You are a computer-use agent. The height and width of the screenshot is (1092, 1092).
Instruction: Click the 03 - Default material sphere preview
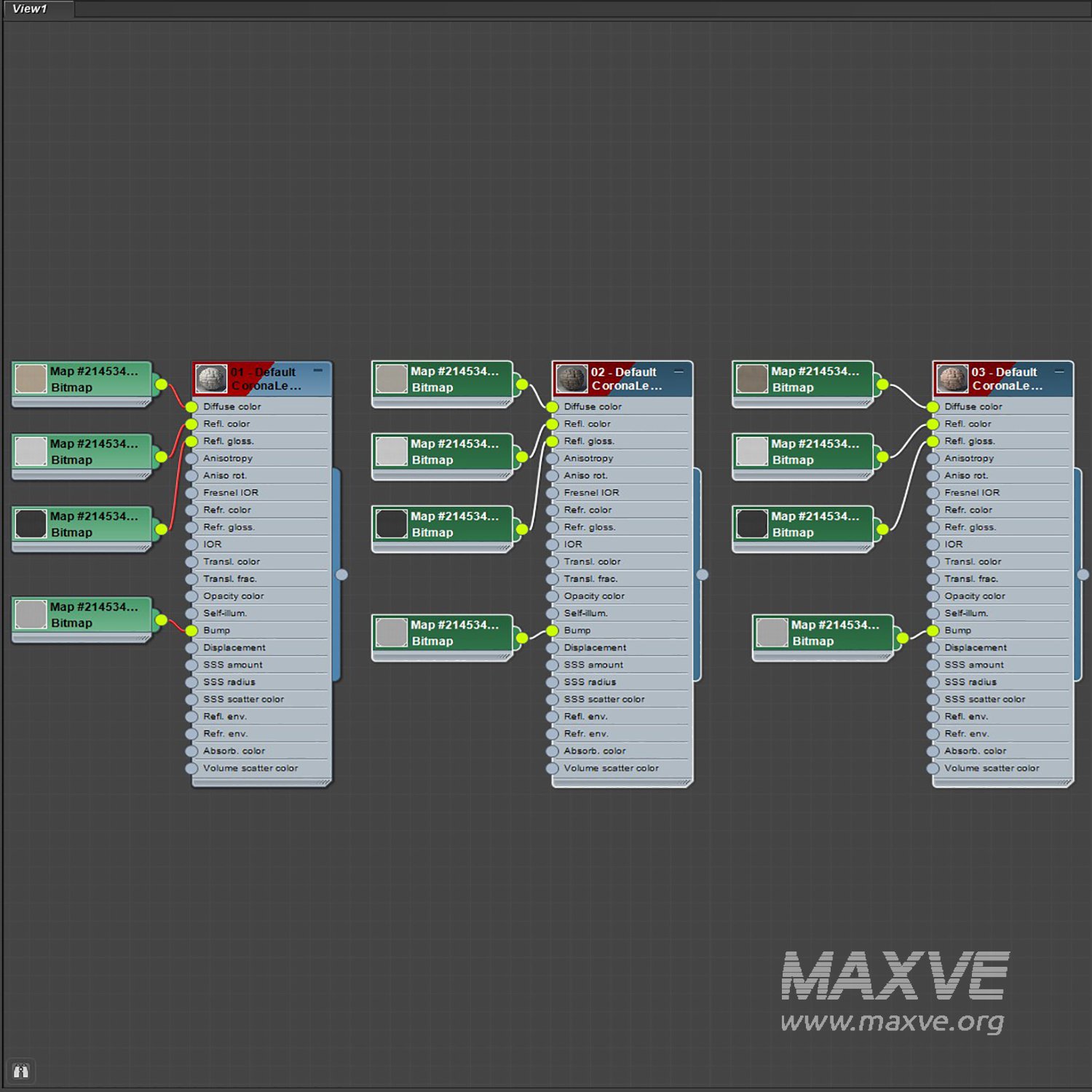coord(952,379)
